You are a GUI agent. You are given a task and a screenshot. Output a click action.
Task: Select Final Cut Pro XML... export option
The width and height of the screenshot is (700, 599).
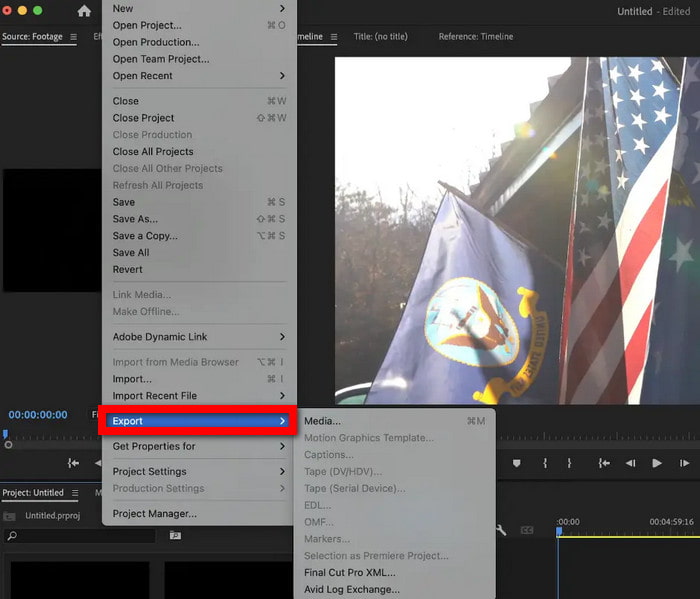point(395,573)
